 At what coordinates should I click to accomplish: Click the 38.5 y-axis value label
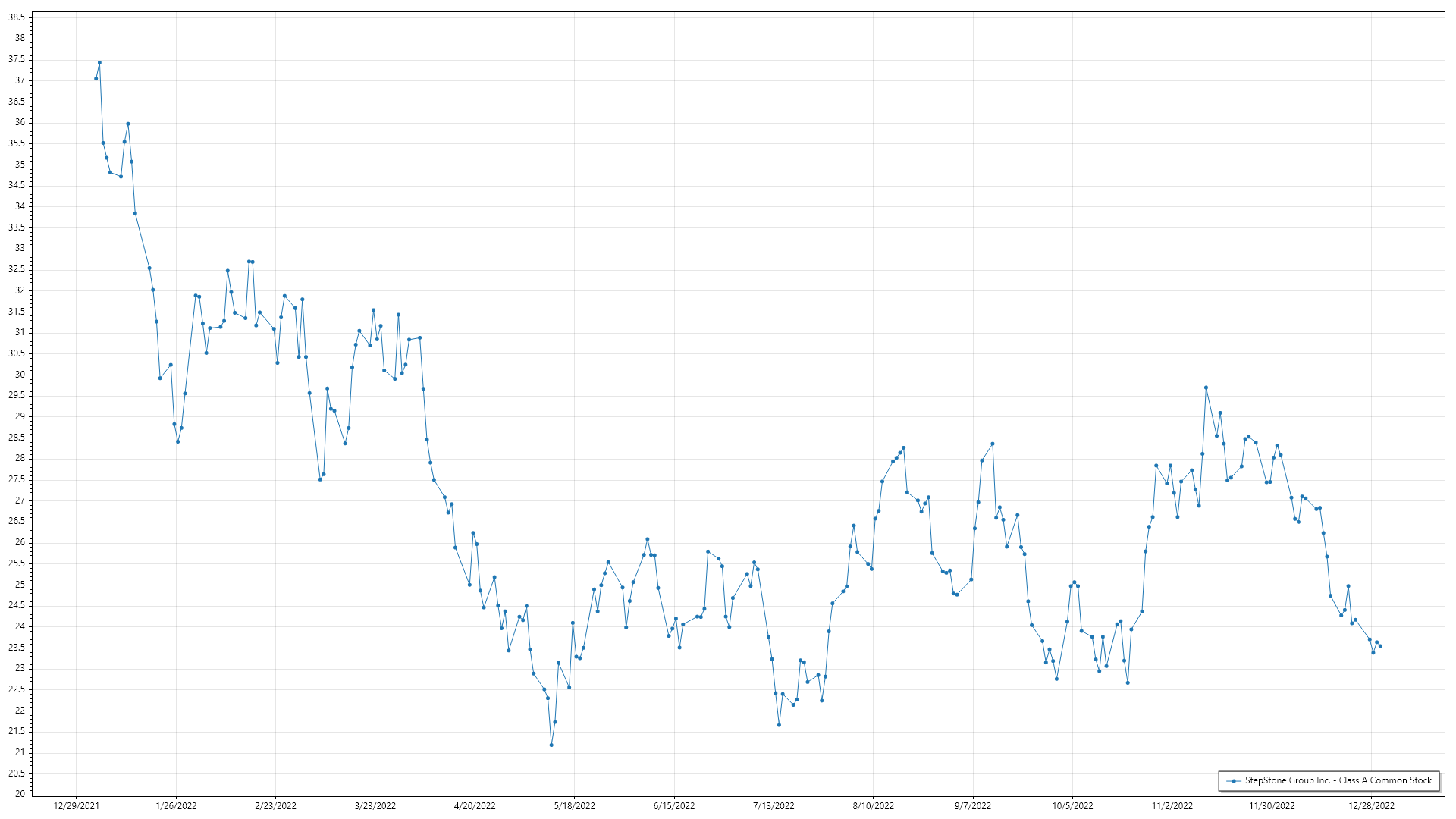[x=16, y=17]
